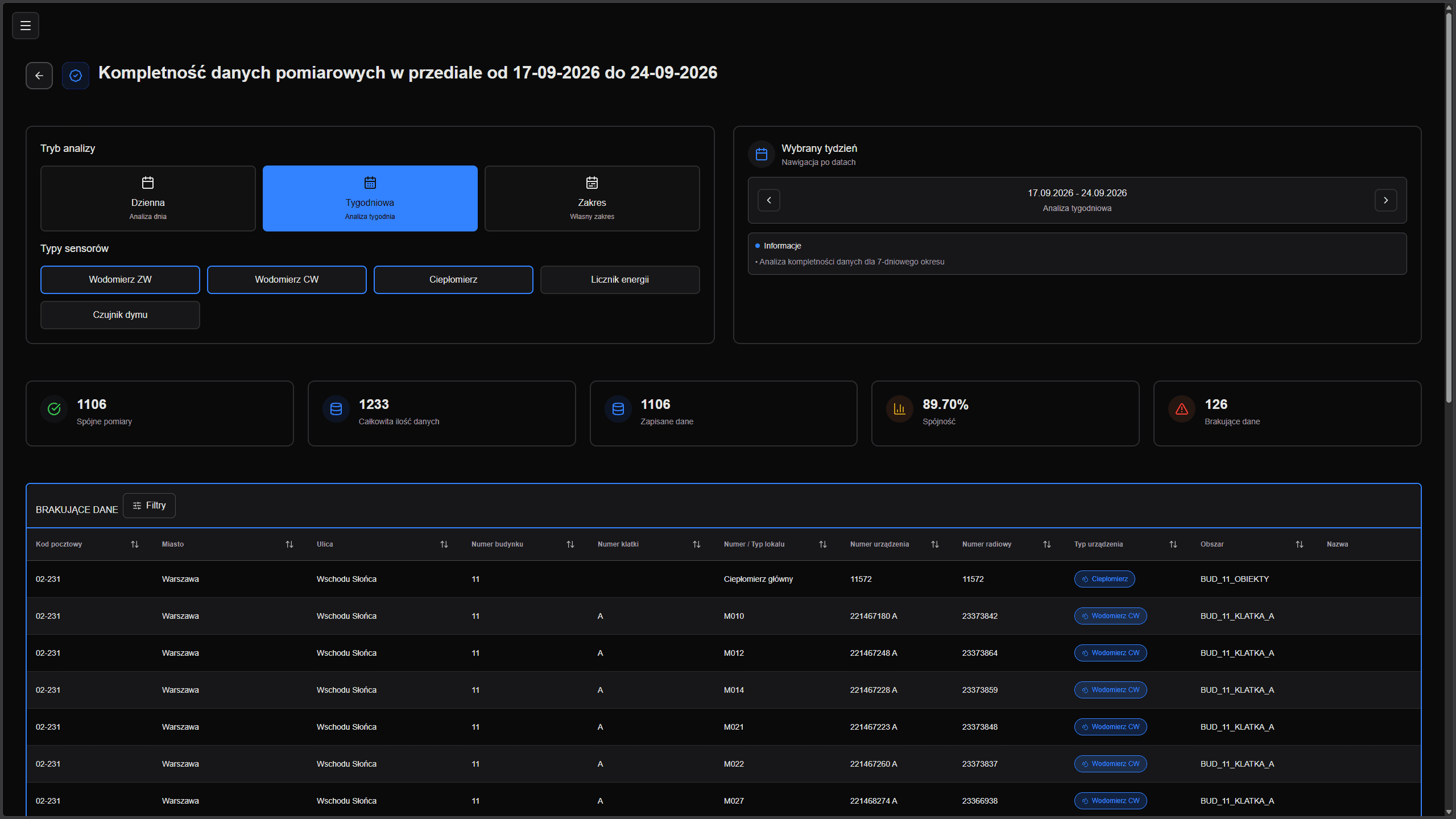Click the warning triangle for Brakujące dane
Image resolution: width=1456 pixels, height=819 pixels.
click(x=1182, y=409)
